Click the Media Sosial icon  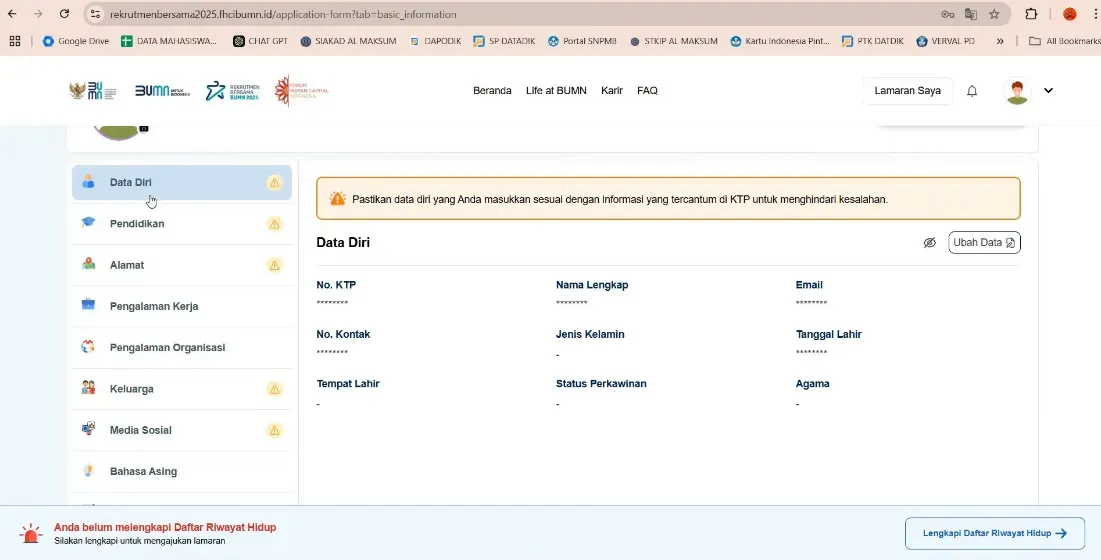[88, 430]
